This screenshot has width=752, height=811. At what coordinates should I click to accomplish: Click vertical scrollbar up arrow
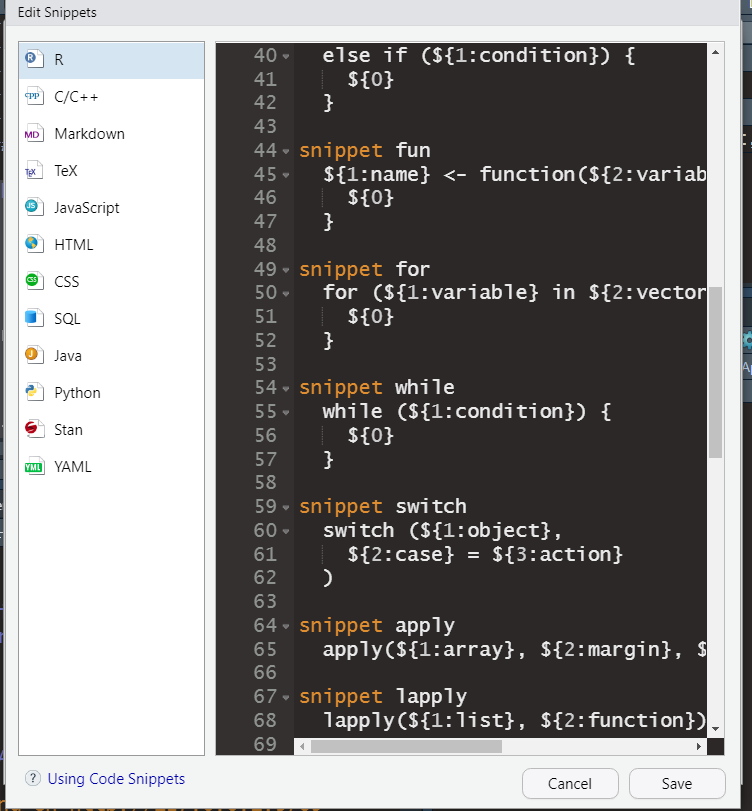(715, 52)
